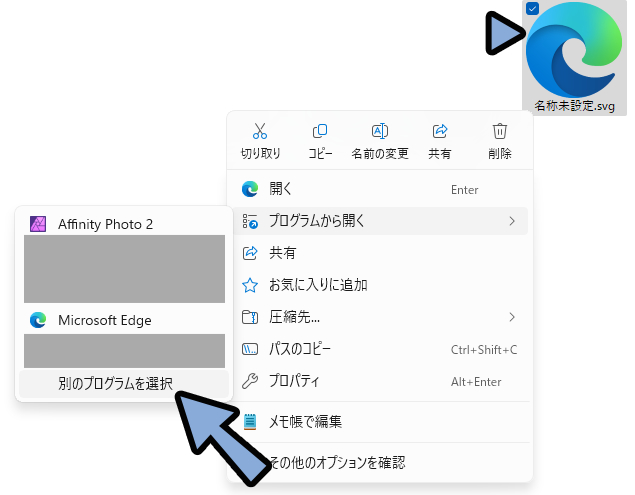Click the wrench icon beside プロパティ
The image size is (635, 495).
[x=250, y=381]
